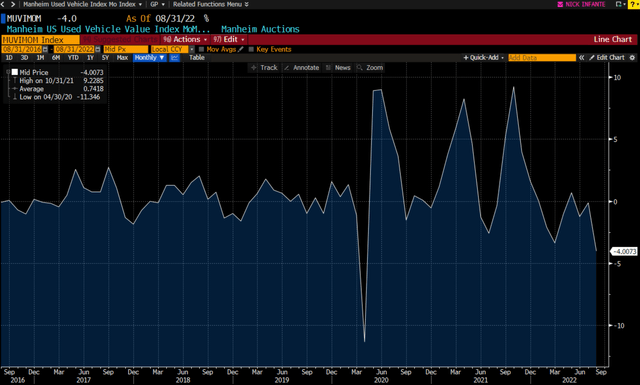The height and width of the screenshot is (385, 640).
Task: Collapse the legend with its corner toggle
Action: tap(8, 72)
